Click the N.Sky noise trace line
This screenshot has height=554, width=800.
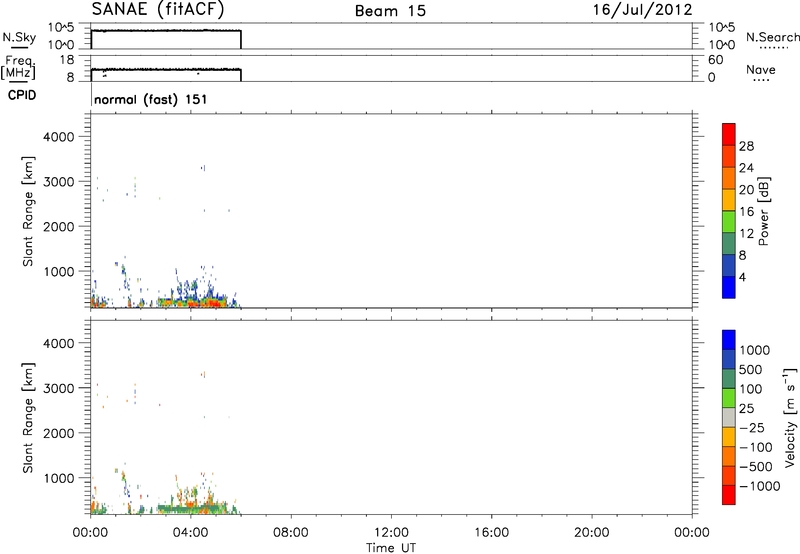click(166, 31)
